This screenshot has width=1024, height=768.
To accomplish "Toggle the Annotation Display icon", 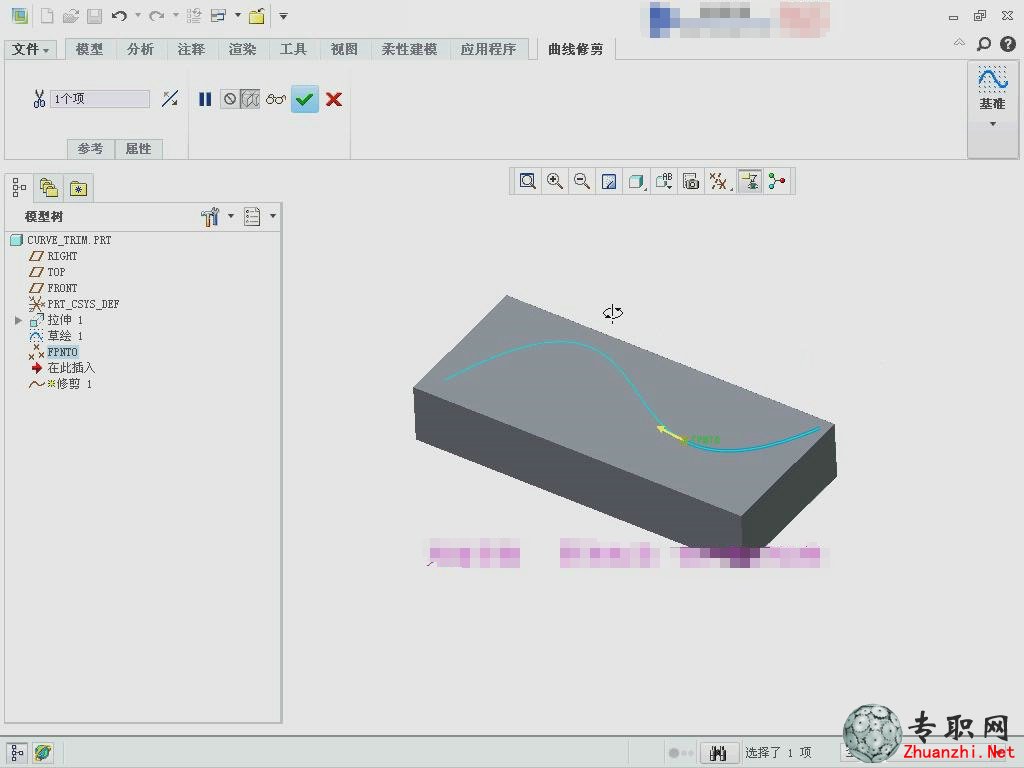I will tap(750, 181).
